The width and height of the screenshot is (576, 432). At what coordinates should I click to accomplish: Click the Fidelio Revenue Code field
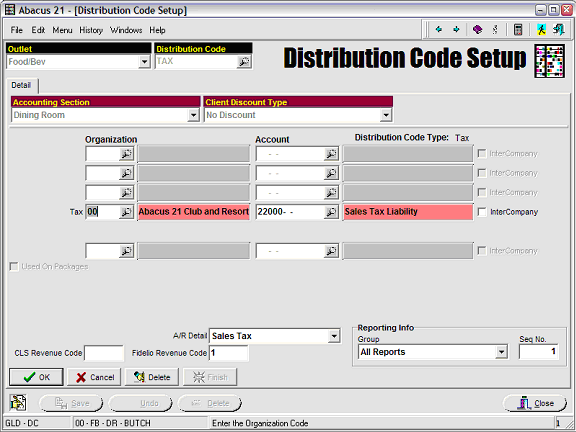(x=228, y=353)
